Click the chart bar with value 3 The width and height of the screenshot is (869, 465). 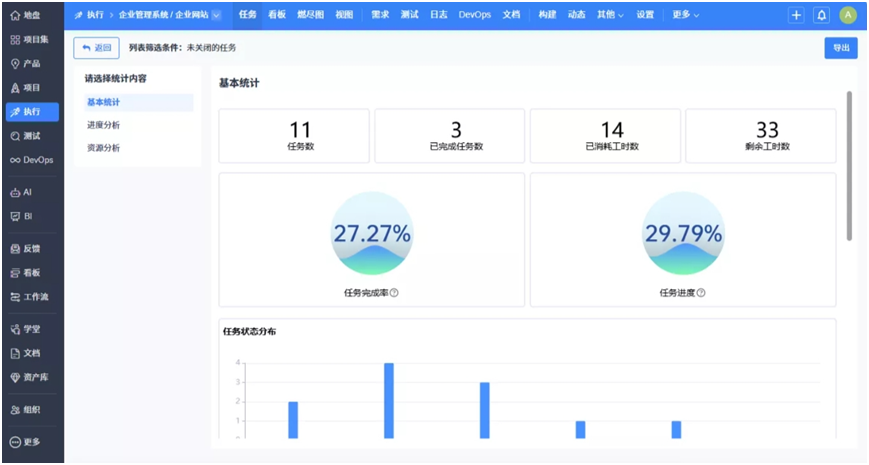pos(485,410)
